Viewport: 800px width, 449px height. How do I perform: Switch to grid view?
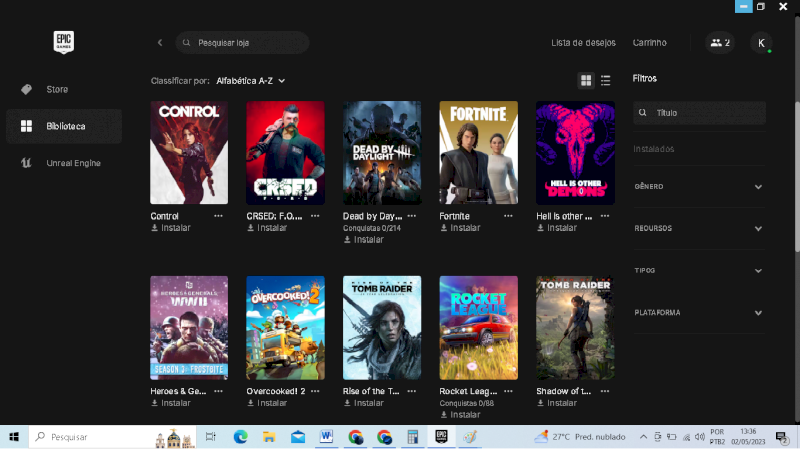click(x=586, y=80)
